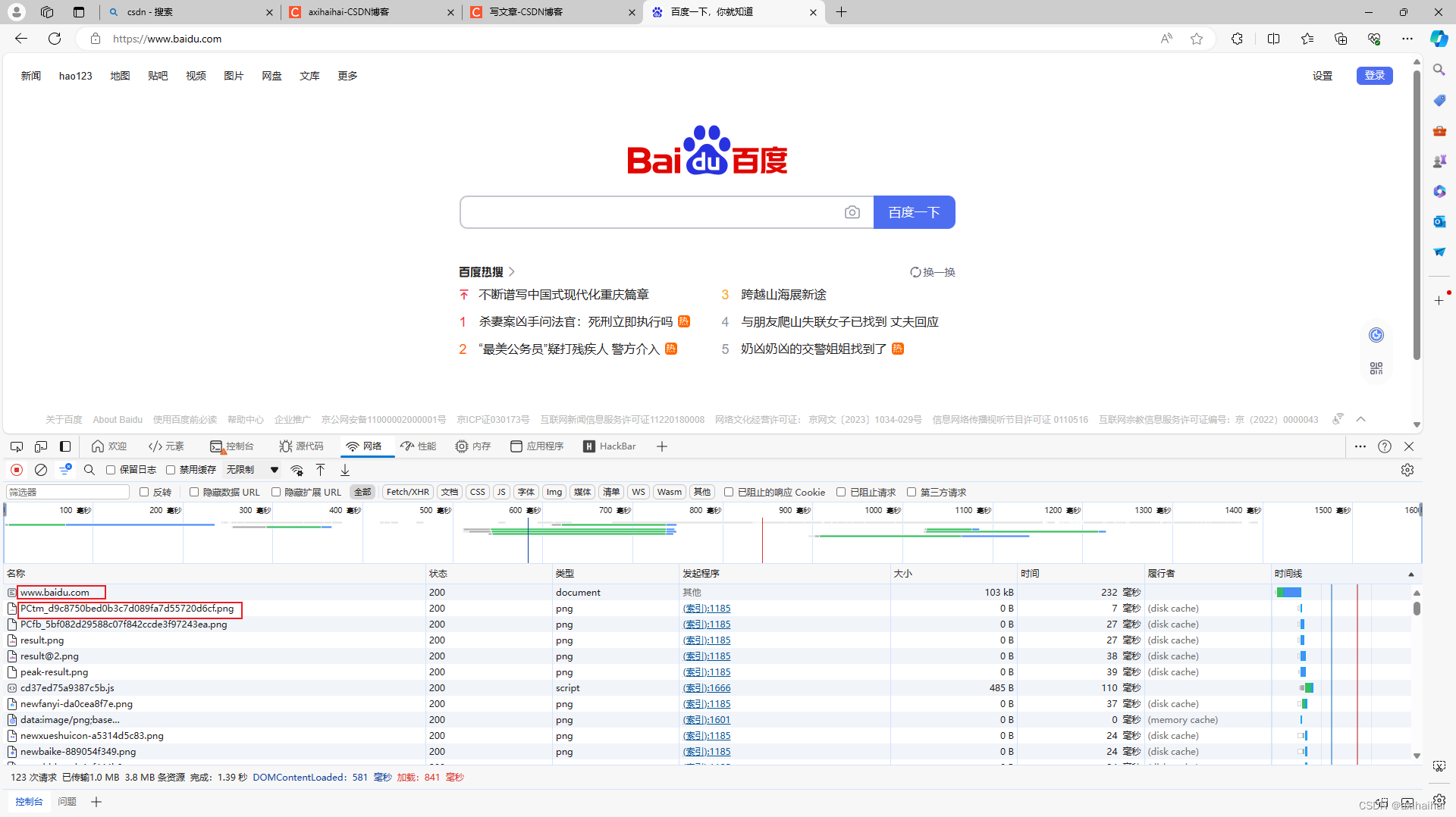Filter requests by Fetch/XHR
This screenshot has height=817, width=1456.
408,492
